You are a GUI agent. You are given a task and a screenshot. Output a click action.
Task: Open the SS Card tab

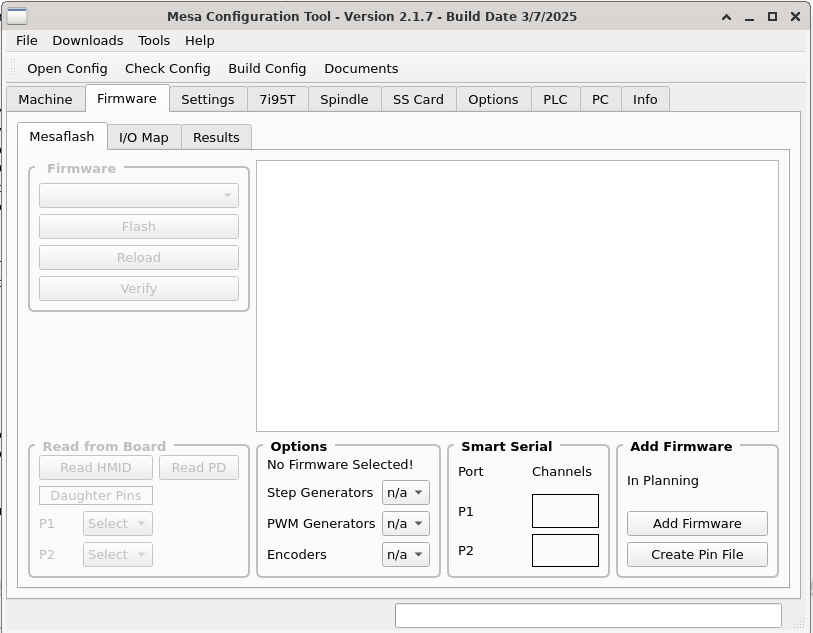(418, 99)
